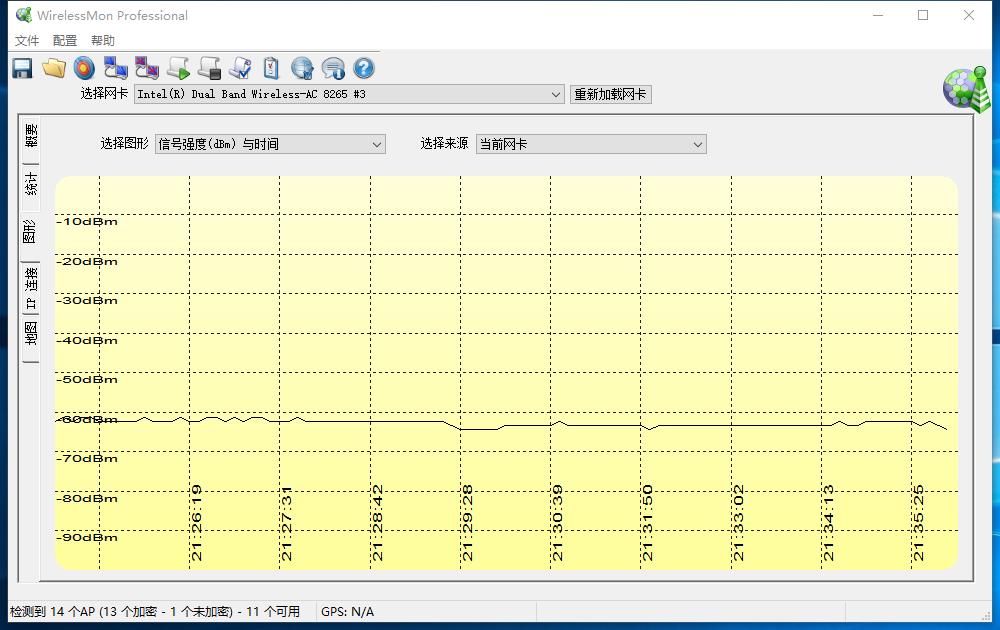The image size is (1000, 630).
Task: Start logging with the green play icon
Action: (177, 68)
